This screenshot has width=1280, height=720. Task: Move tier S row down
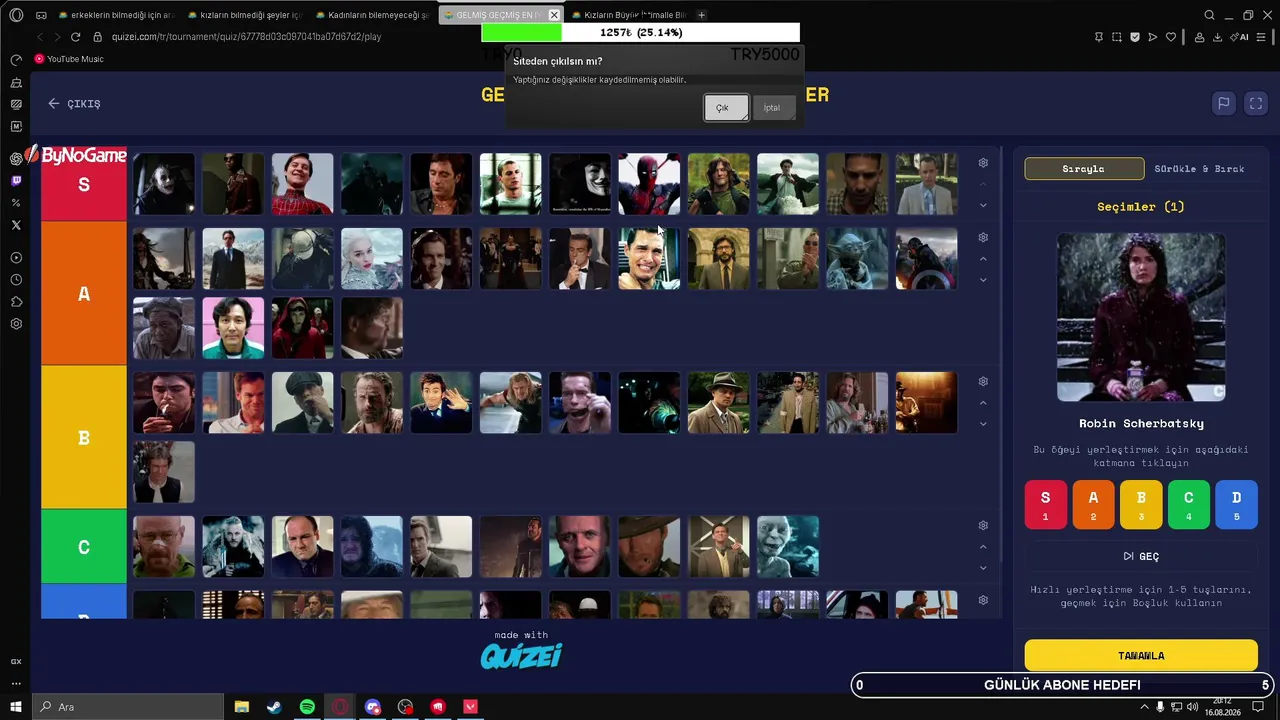983,205
